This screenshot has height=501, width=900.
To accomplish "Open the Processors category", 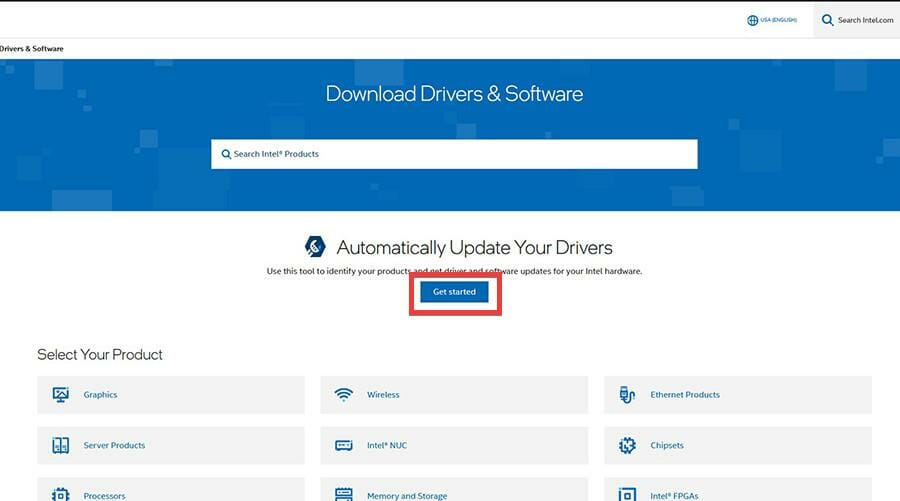I will 170,490.
